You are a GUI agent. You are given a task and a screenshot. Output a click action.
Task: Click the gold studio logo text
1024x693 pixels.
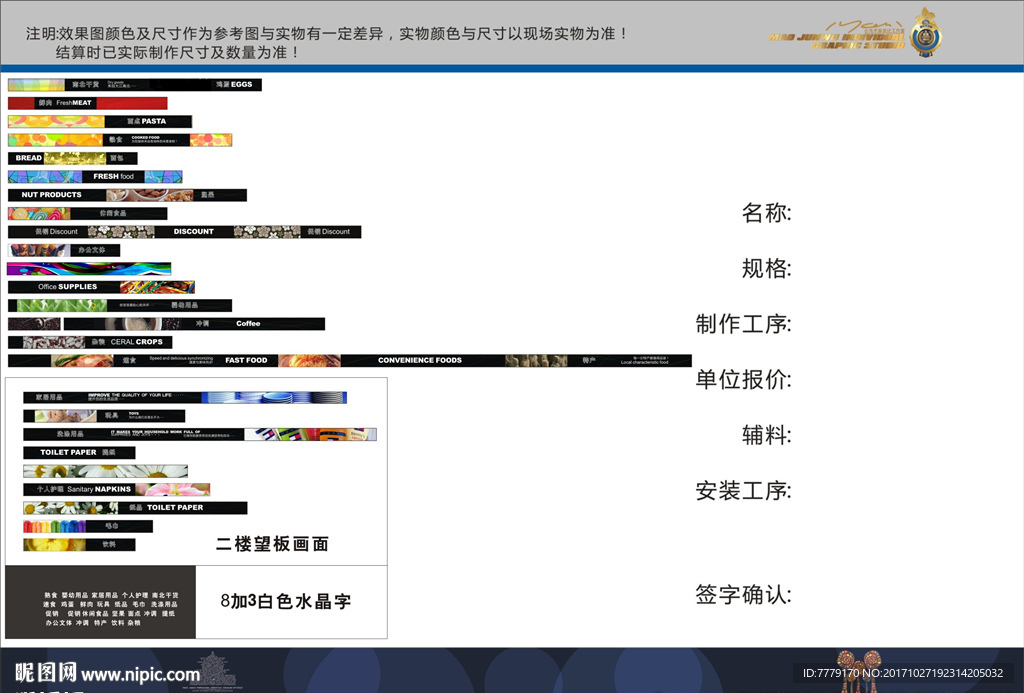[837, 37]
